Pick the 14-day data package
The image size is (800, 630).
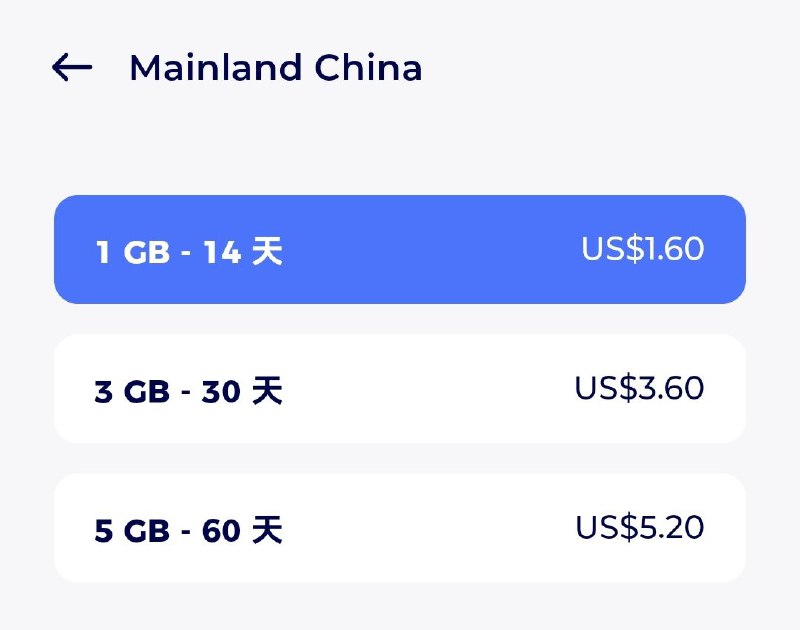click(399, 249)
